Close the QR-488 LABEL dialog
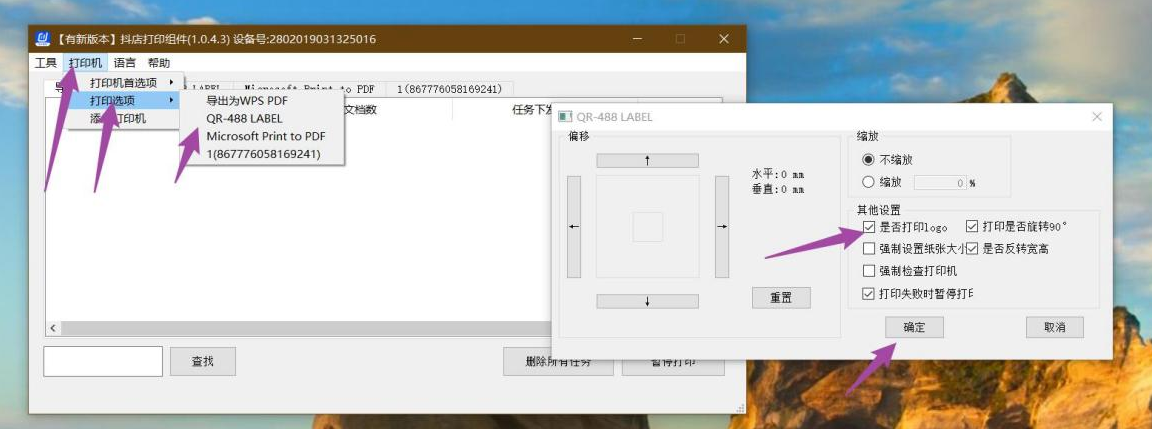The image size is (1152, 429). [1096, 117]
